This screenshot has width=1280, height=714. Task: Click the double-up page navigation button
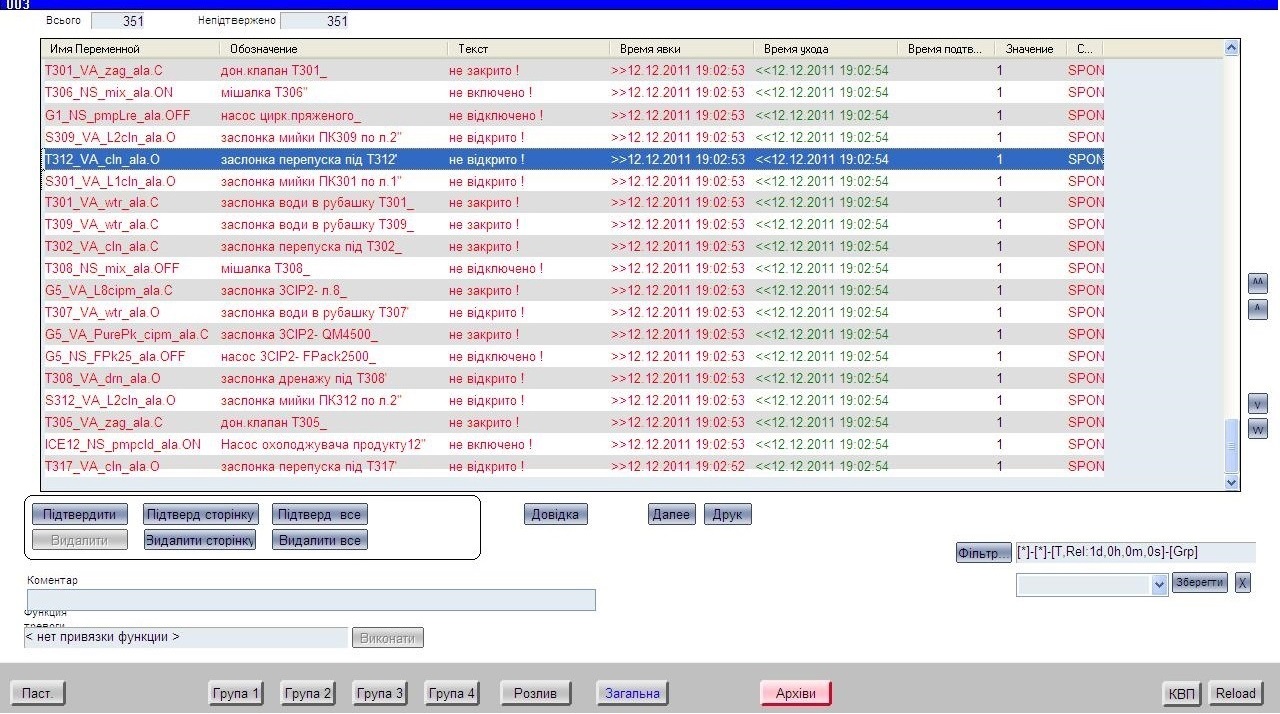pos(1258,283)
